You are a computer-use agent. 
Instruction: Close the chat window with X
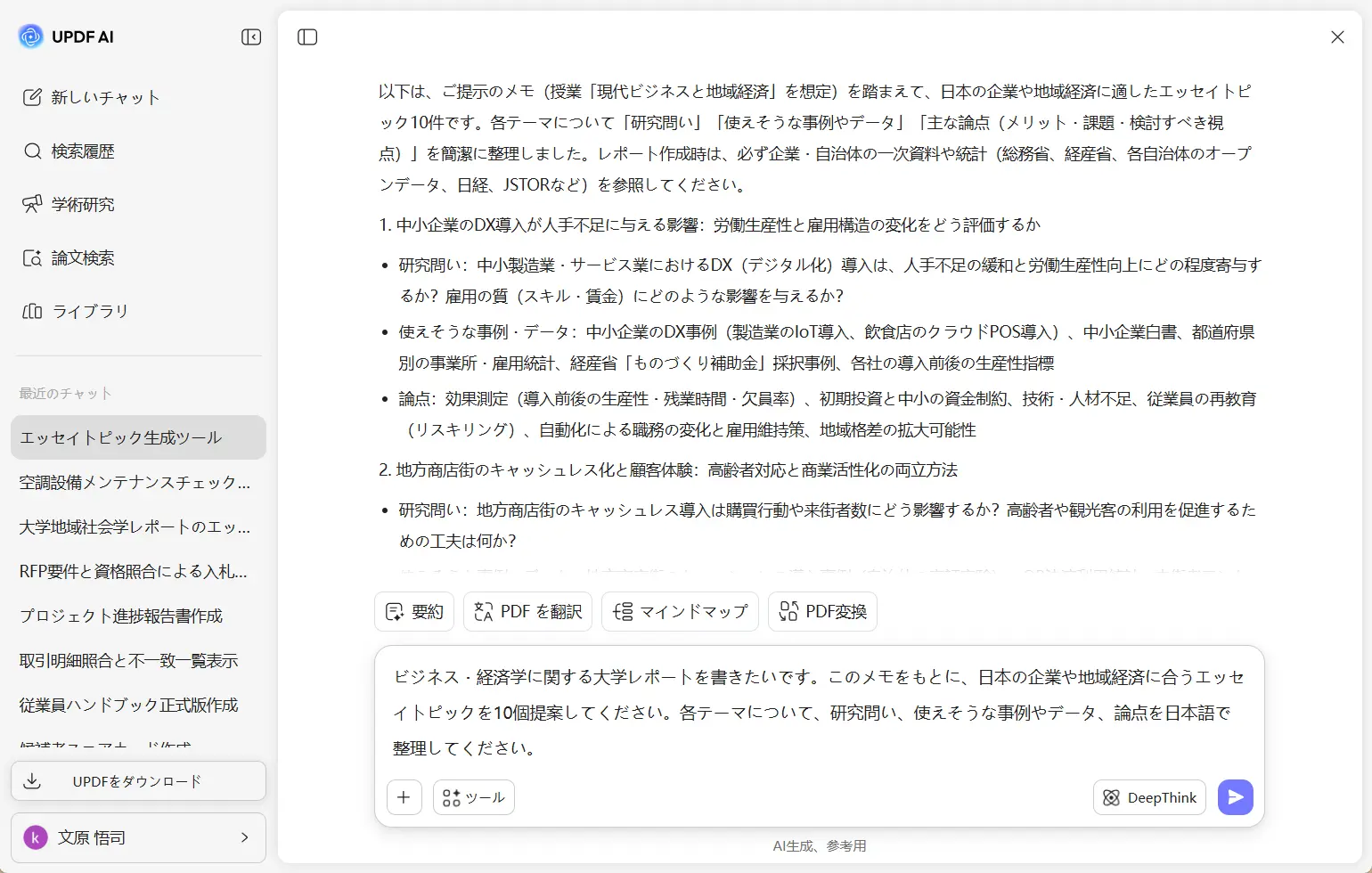(x=1337, y=37)
